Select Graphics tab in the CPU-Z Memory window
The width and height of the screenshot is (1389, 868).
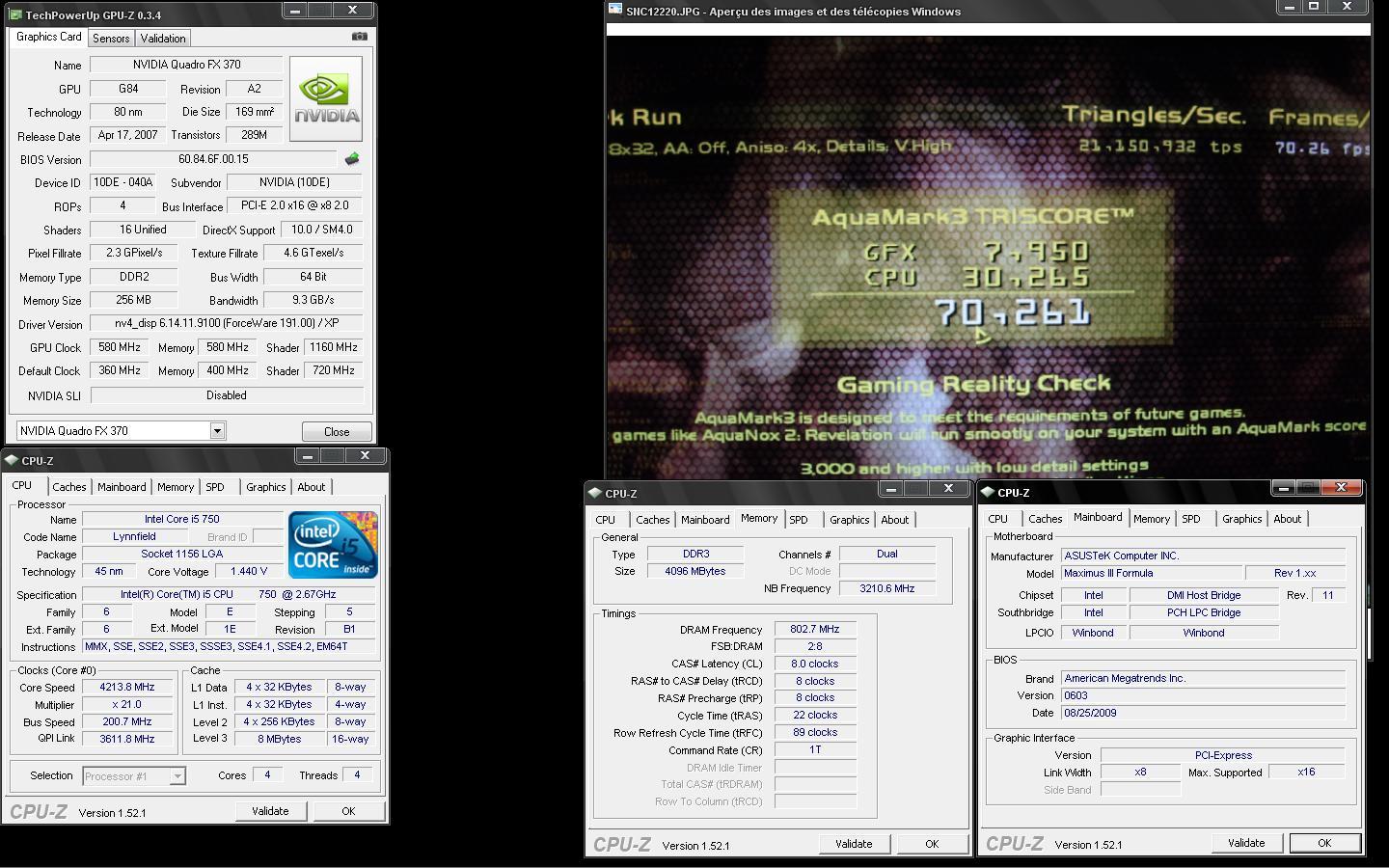(x=849, y=520)
